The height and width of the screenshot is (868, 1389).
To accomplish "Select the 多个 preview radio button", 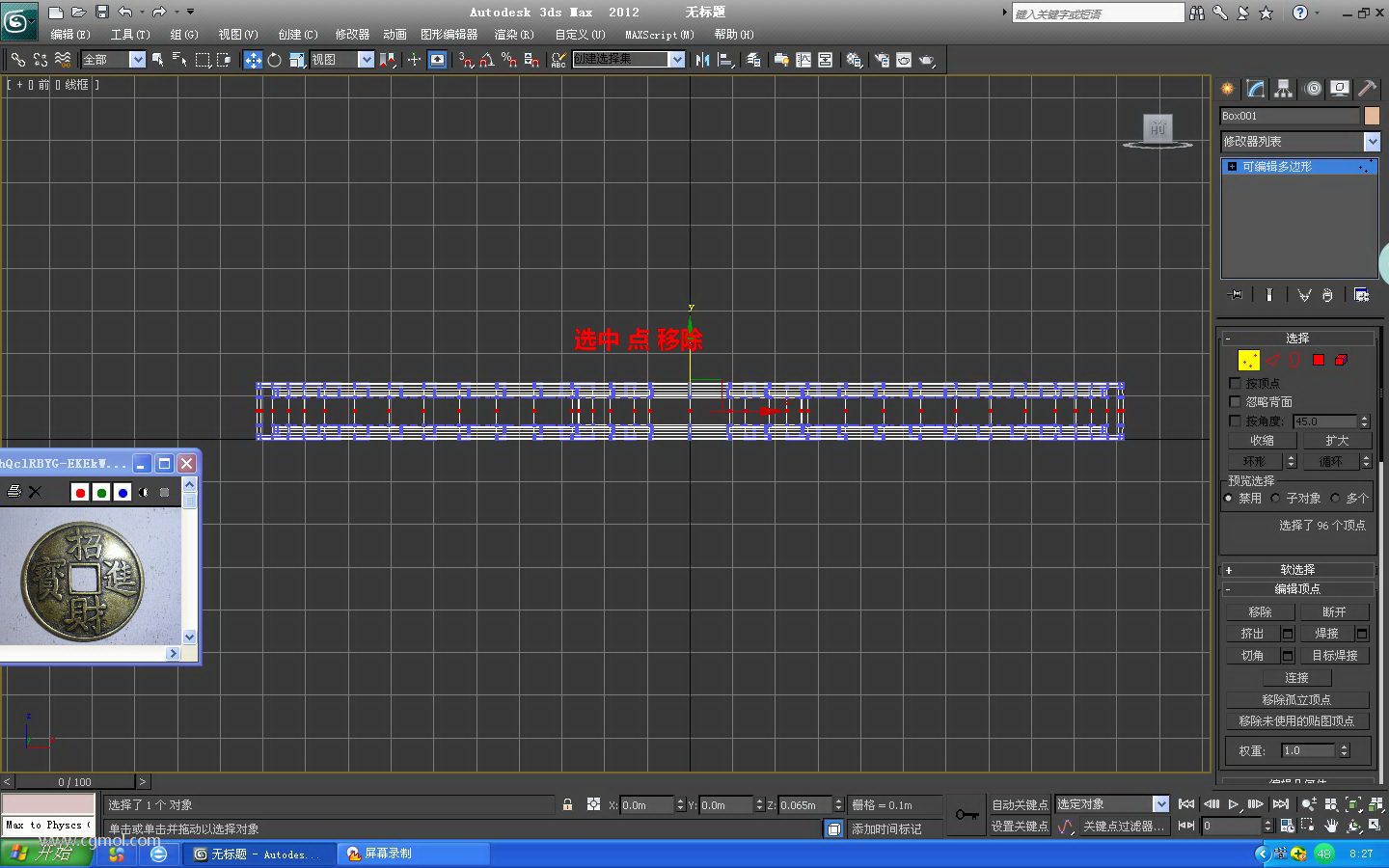I will [1335, 499].
